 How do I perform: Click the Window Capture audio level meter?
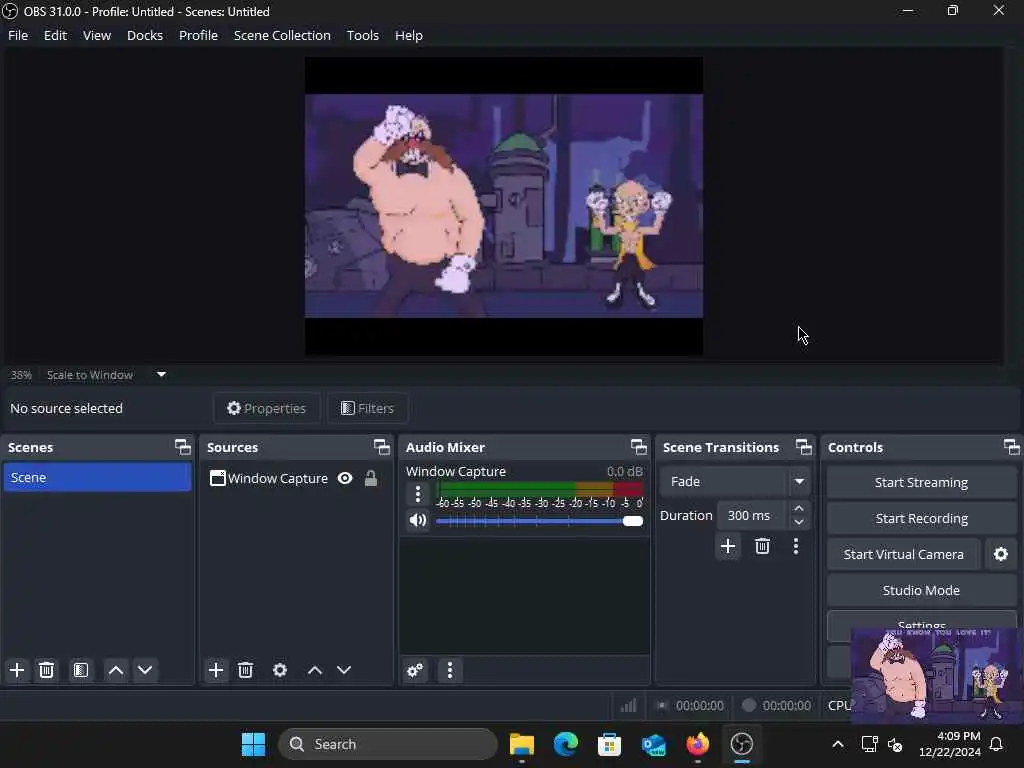pos(539,489)
